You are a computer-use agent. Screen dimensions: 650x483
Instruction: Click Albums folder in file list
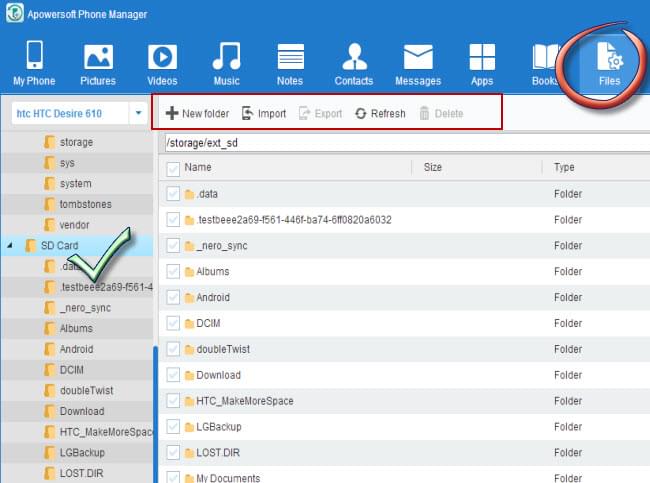pos(213,272)
